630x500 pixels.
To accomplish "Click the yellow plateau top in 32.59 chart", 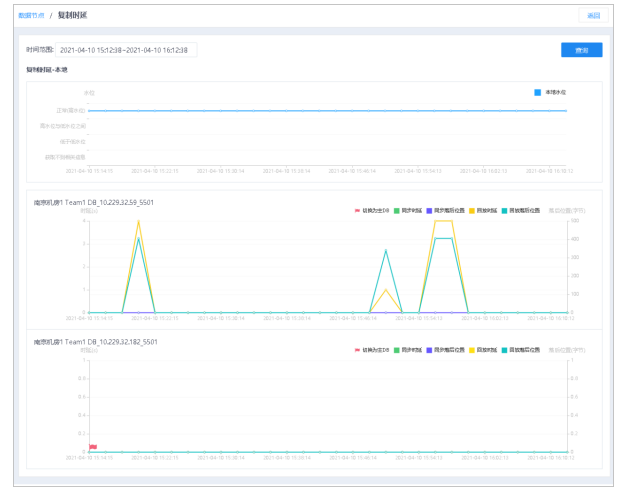I will [444, 221].
